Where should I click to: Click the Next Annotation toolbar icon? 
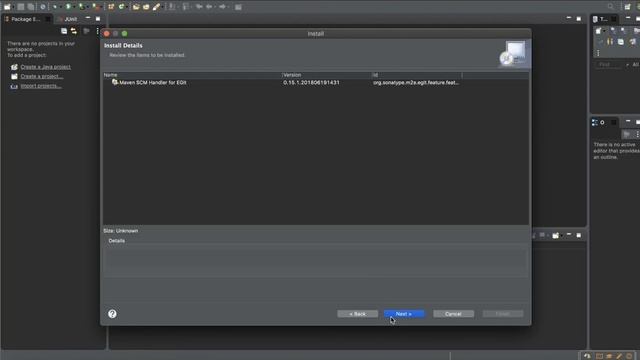pyautogui.click(x=172, y=7)
